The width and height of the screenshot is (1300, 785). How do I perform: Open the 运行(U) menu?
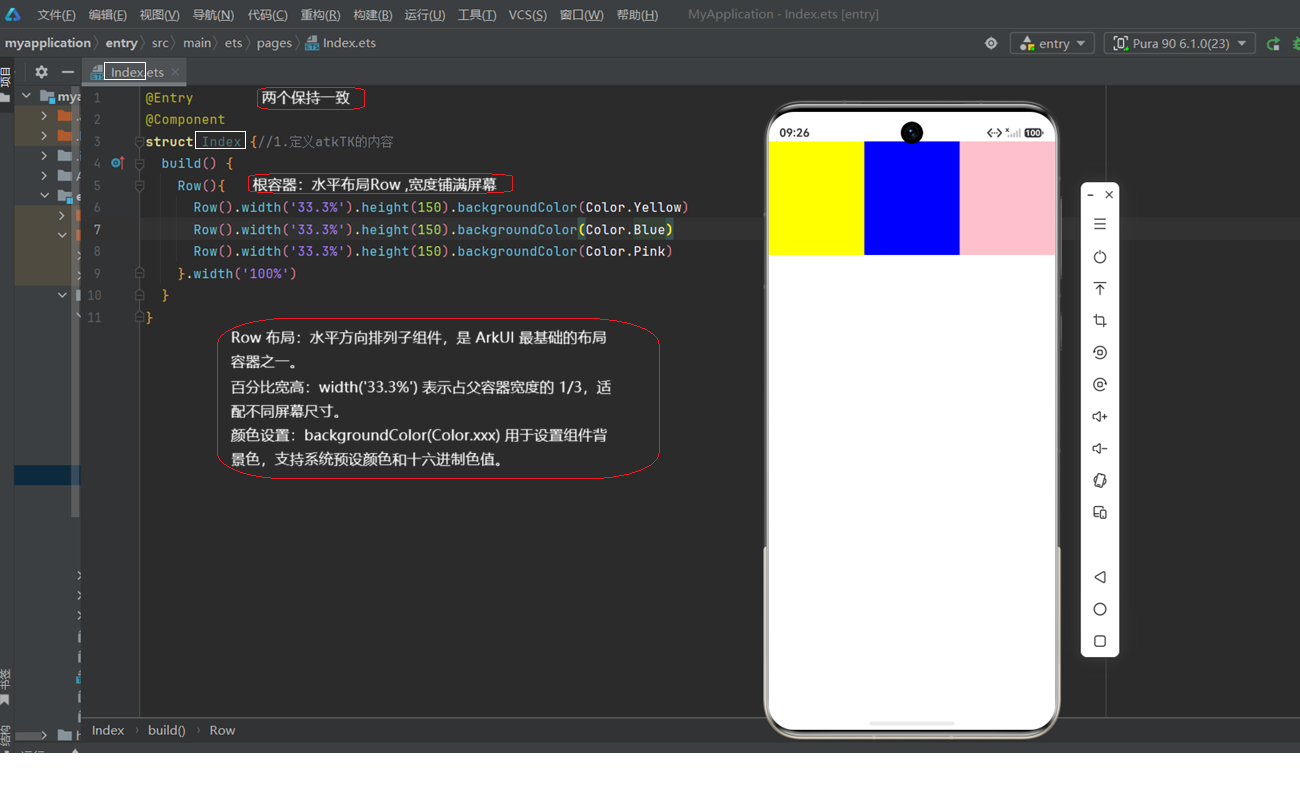425,15
